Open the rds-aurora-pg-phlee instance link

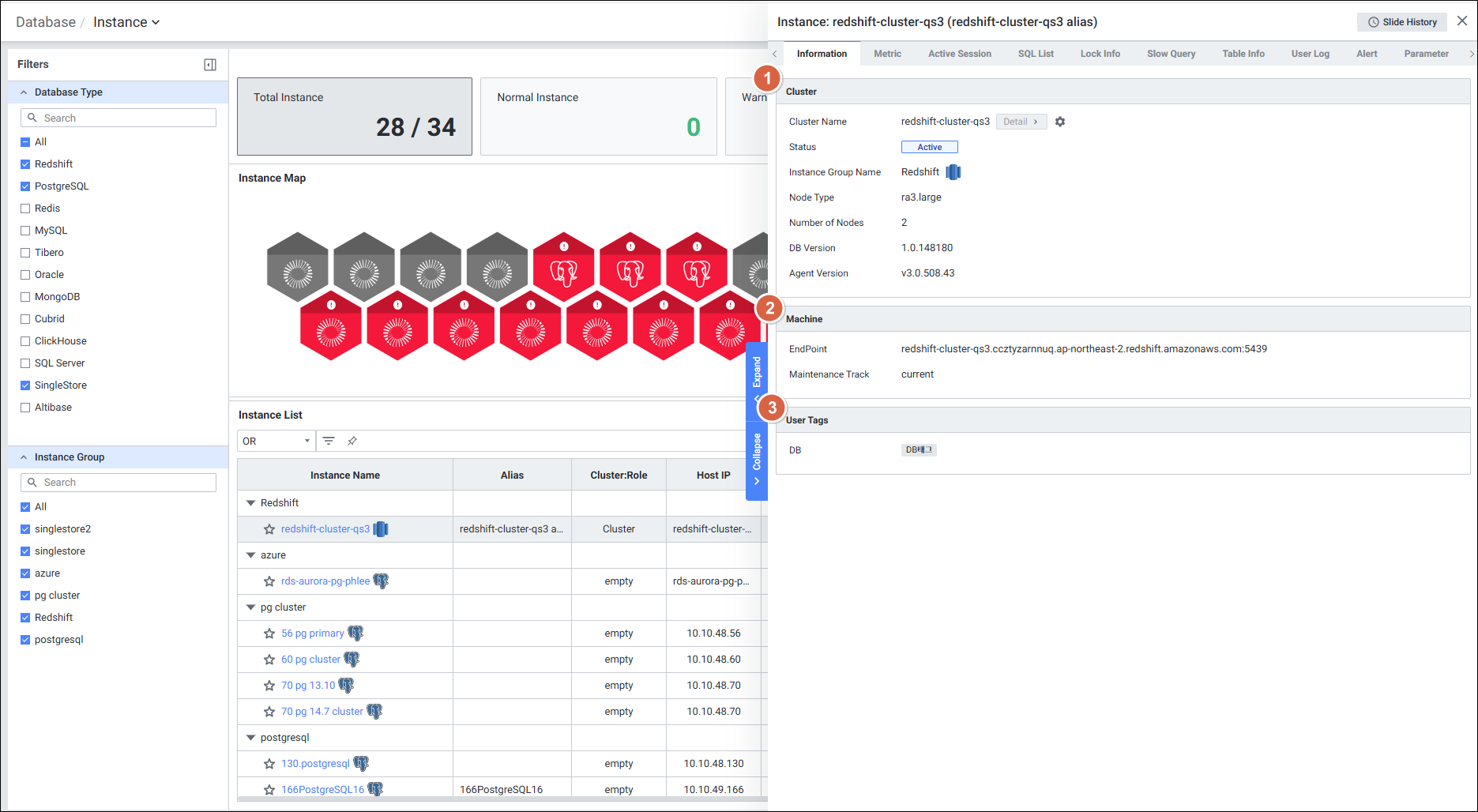325,581
